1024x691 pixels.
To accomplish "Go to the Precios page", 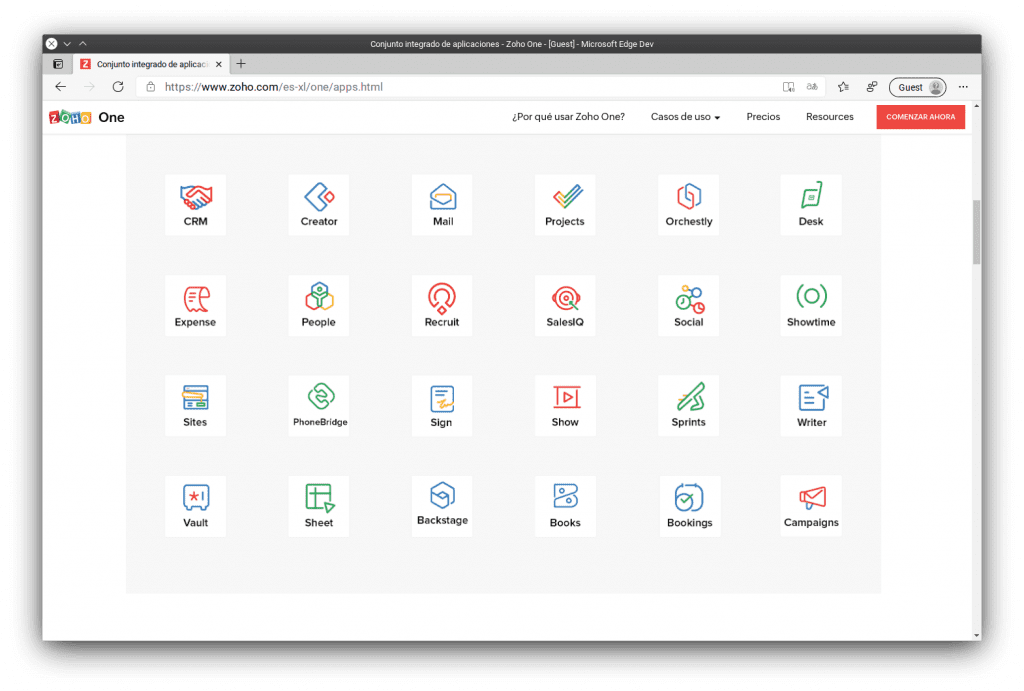I will click(x=763, y=117).
